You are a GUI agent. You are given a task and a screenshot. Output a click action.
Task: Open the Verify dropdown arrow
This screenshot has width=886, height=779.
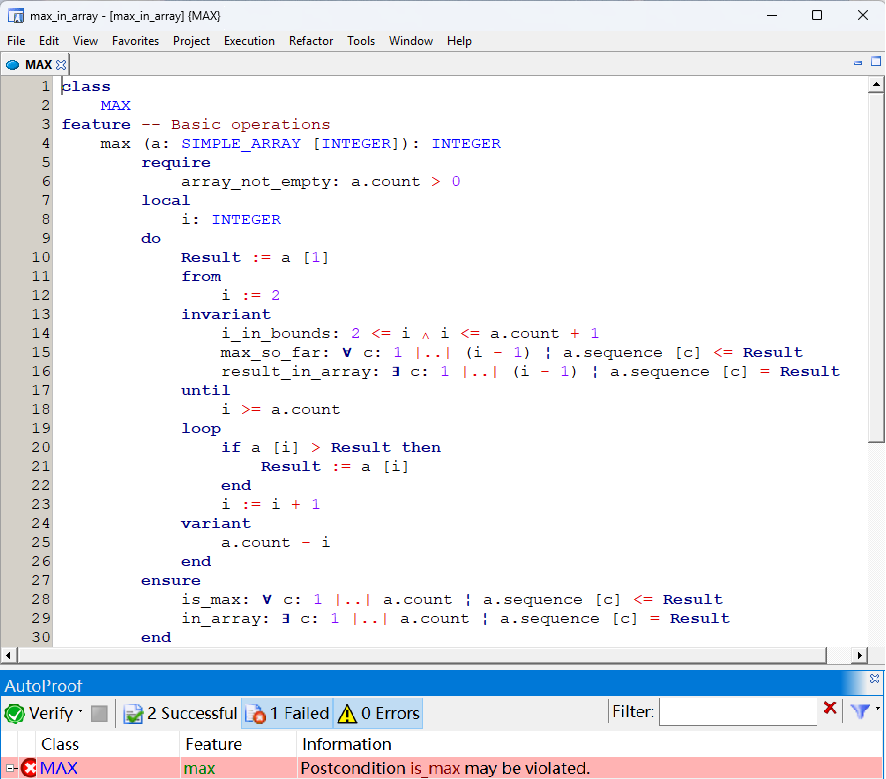click(x=80, y=713)
